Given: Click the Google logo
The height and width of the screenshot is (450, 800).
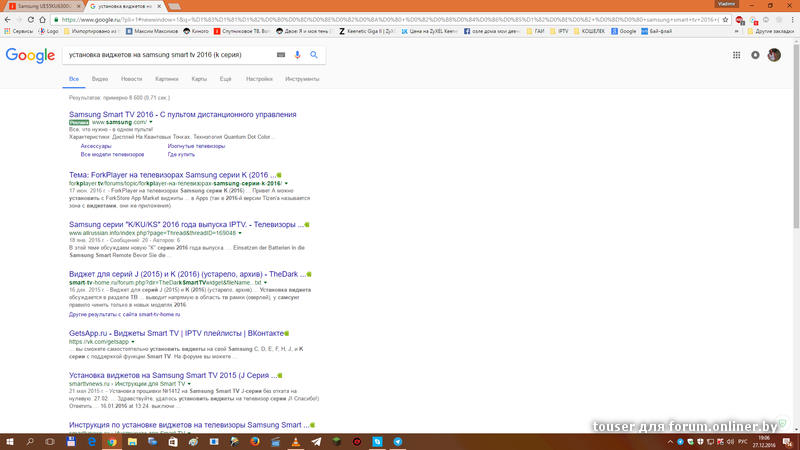Looking at the screenshot, I should (30, 55).
